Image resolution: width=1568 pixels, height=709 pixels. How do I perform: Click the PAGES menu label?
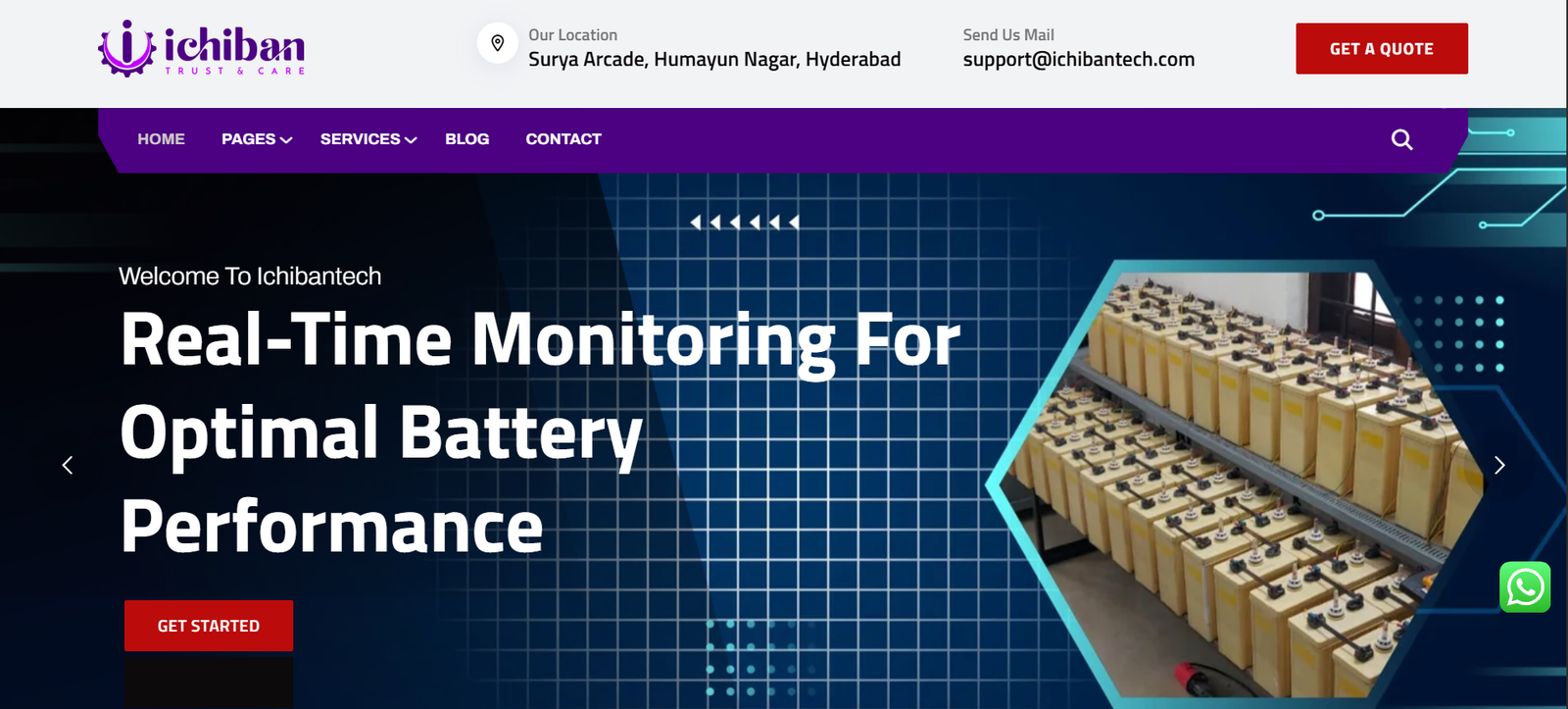(x=248, y=139)
